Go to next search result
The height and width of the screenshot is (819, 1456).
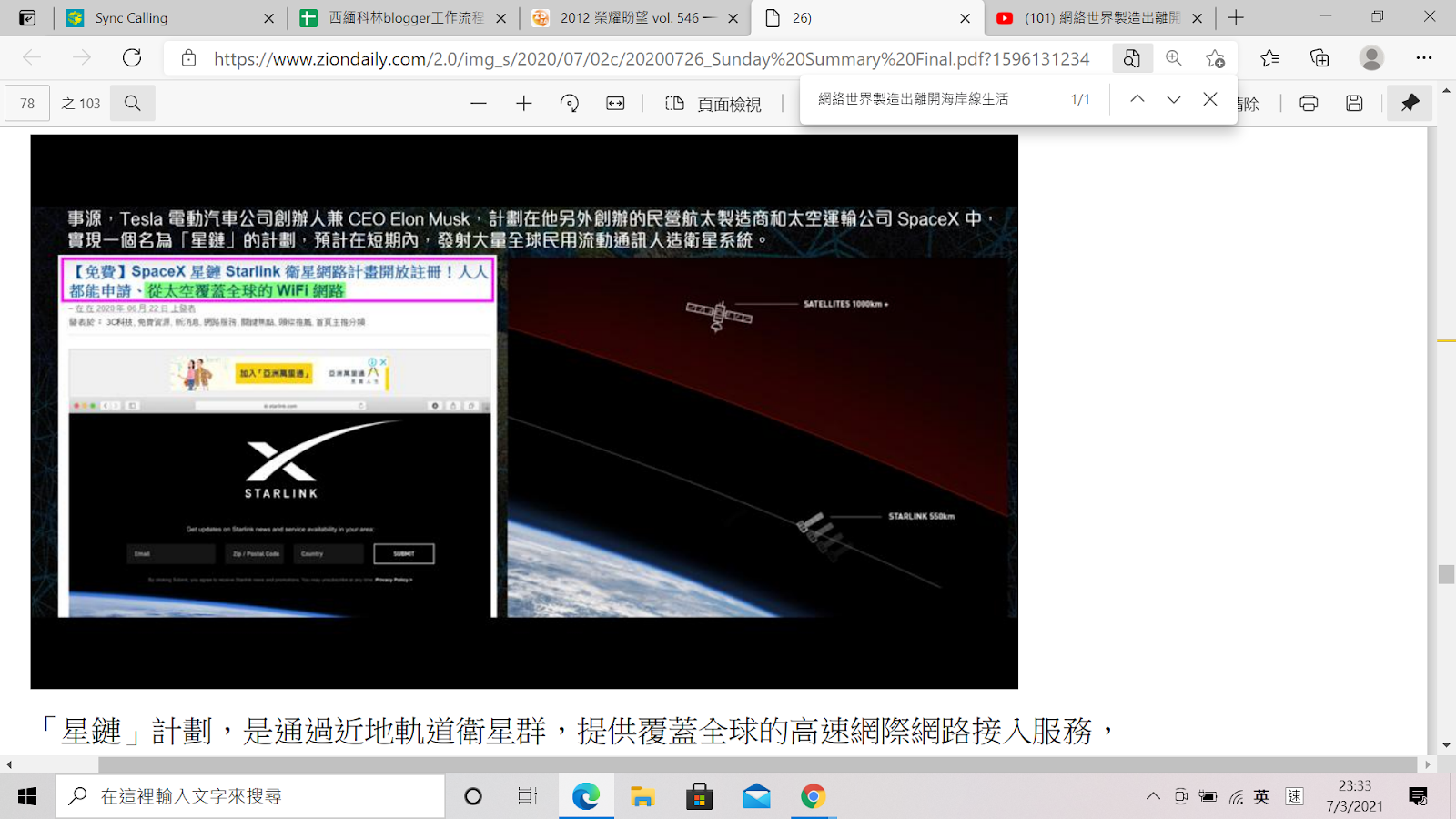(1174, 99)
